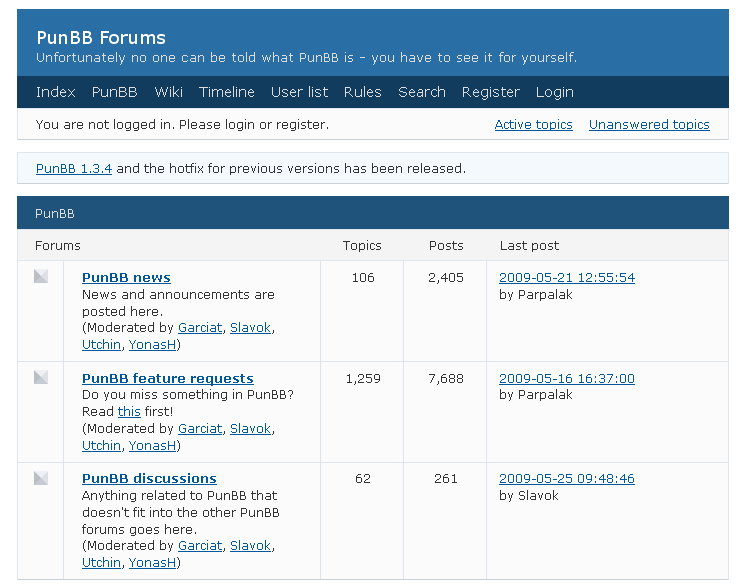
Task: Click the PunBB news forum status icon
Action: 41,276
